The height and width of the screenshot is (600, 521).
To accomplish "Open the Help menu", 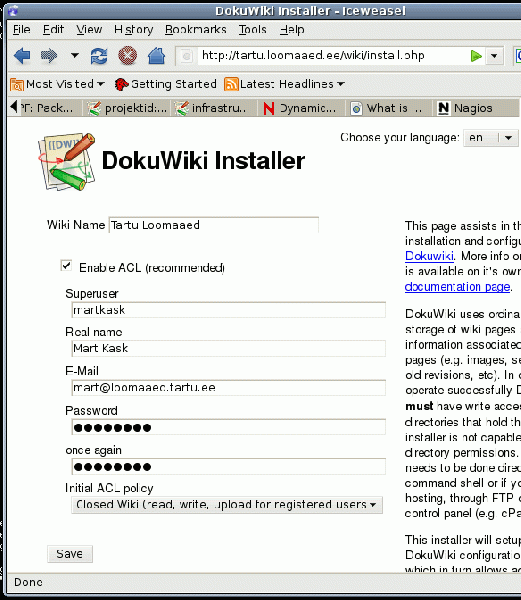I will click(292, 29).
